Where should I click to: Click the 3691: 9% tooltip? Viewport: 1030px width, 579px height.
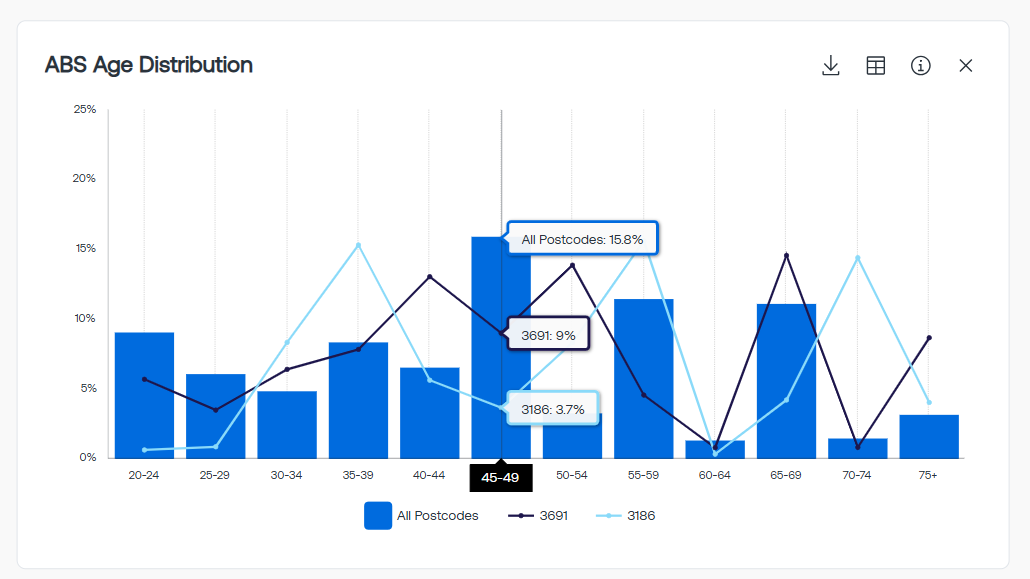point(548,335)
